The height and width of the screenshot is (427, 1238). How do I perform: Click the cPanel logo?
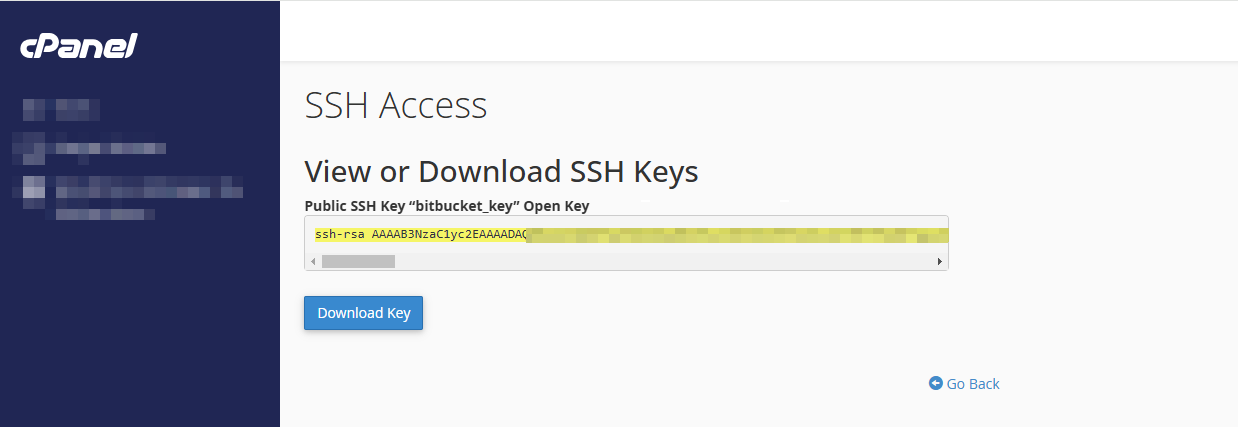click(x=78, y=46)
